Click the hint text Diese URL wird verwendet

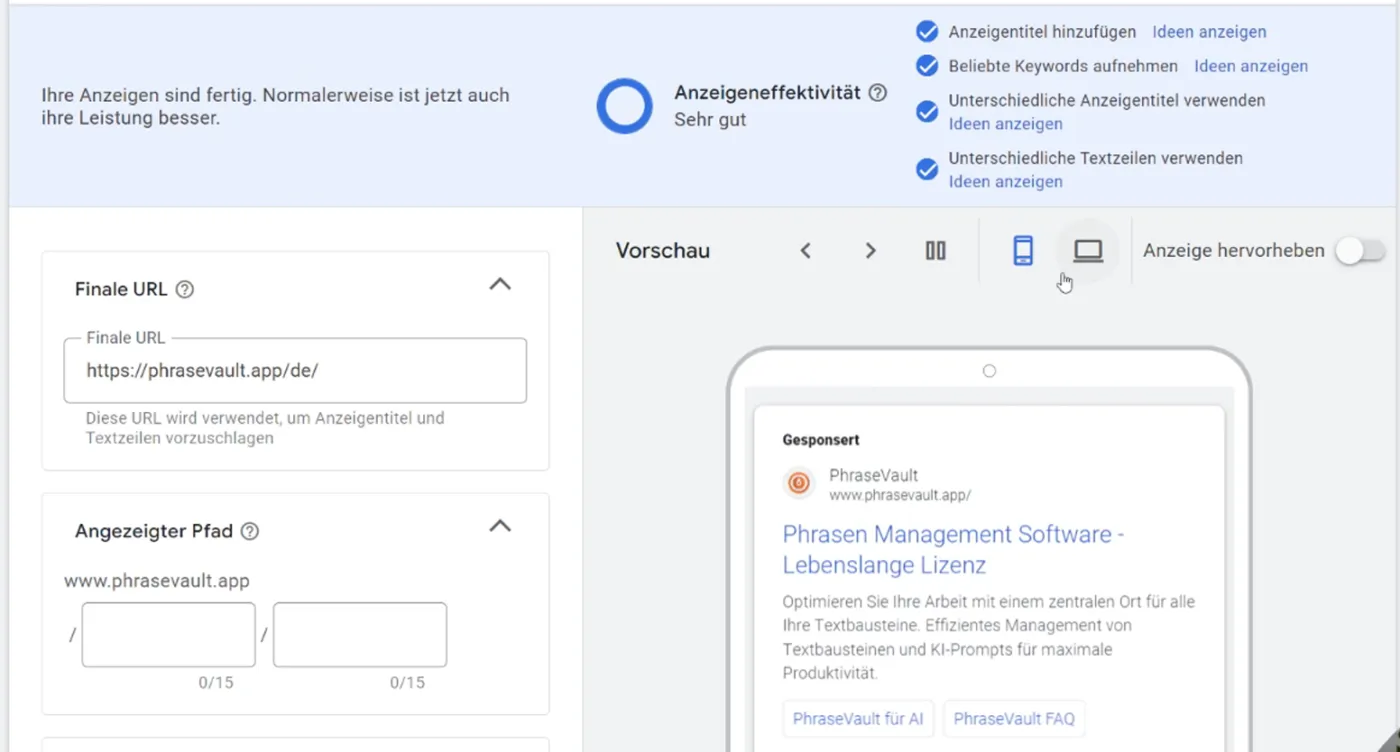point(265,428)
